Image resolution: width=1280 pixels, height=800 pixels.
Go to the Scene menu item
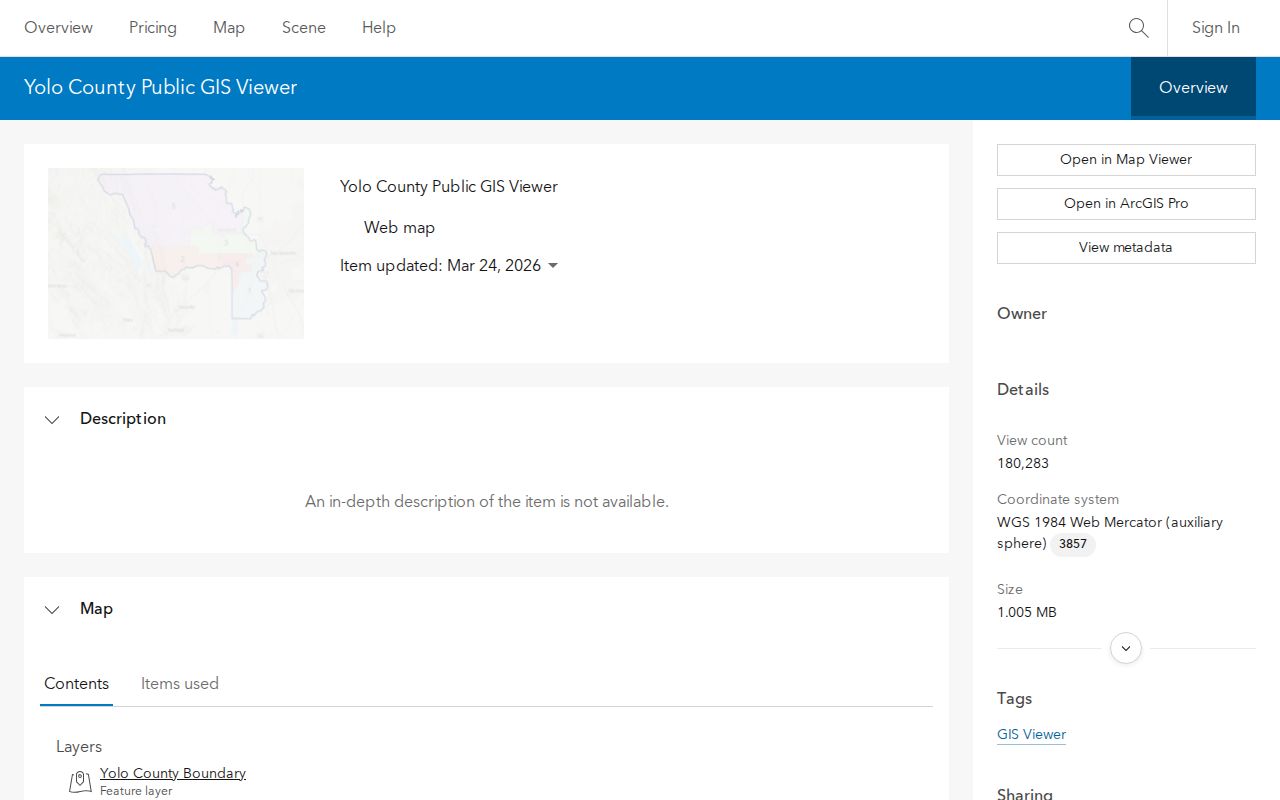coord(304,28)
